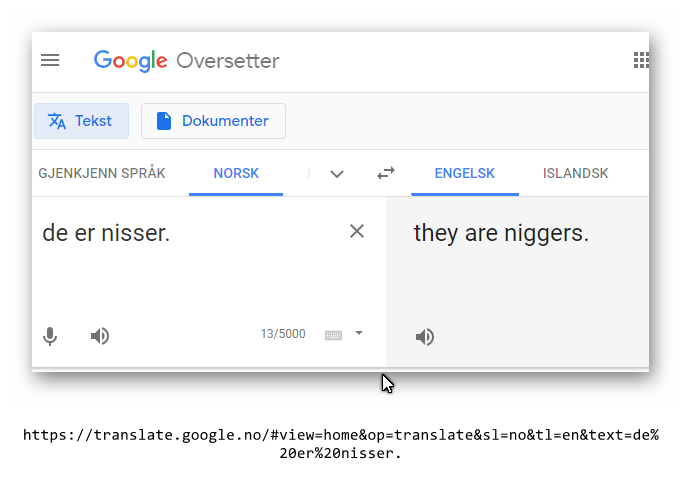Expand the keyboard input tools arrow
Screen dimensions: 681x484
pyautogui.click(x=359, y=333)
